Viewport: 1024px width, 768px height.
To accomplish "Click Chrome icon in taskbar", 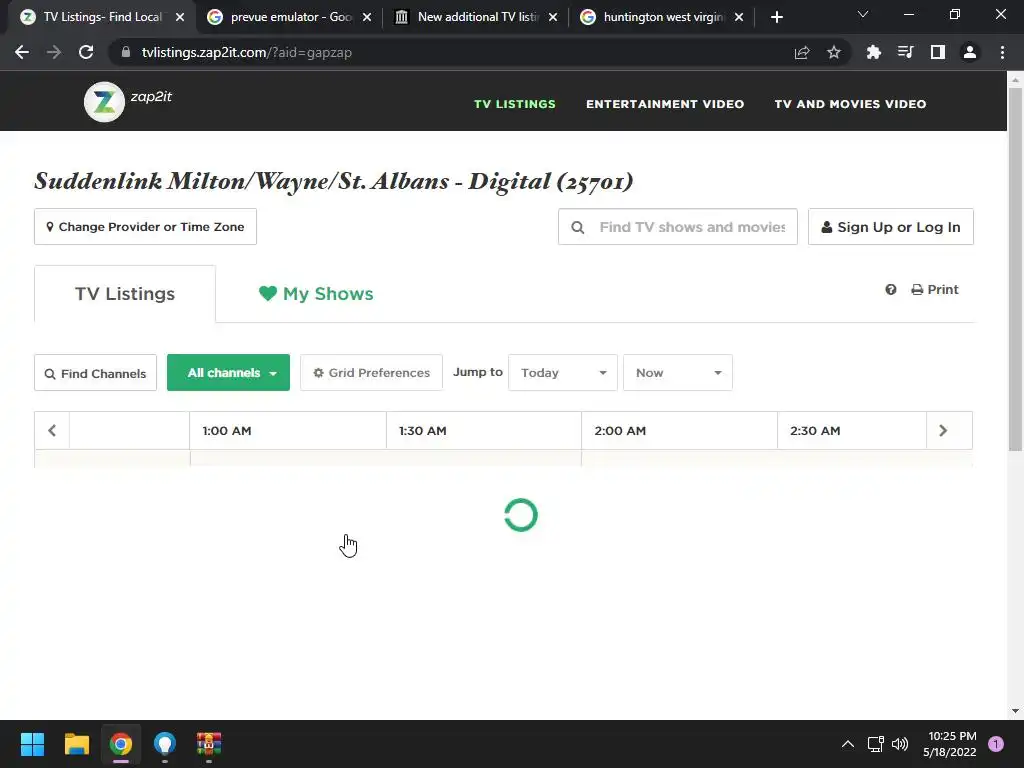I will click(x=121, y=744).
